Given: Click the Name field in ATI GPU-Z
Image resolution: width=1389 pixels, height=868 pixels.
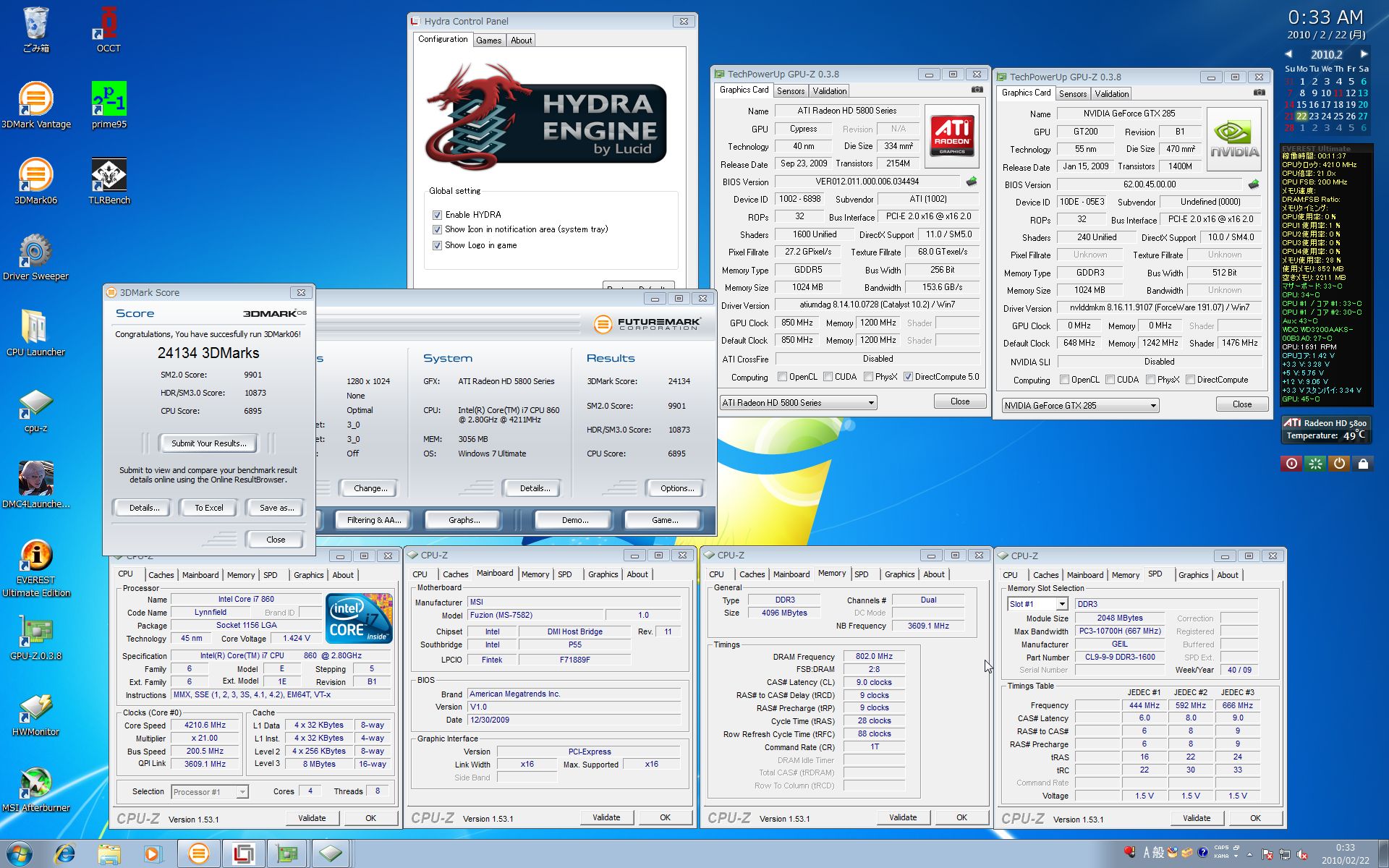Looking at the screenshot, I should pos(847,111).
